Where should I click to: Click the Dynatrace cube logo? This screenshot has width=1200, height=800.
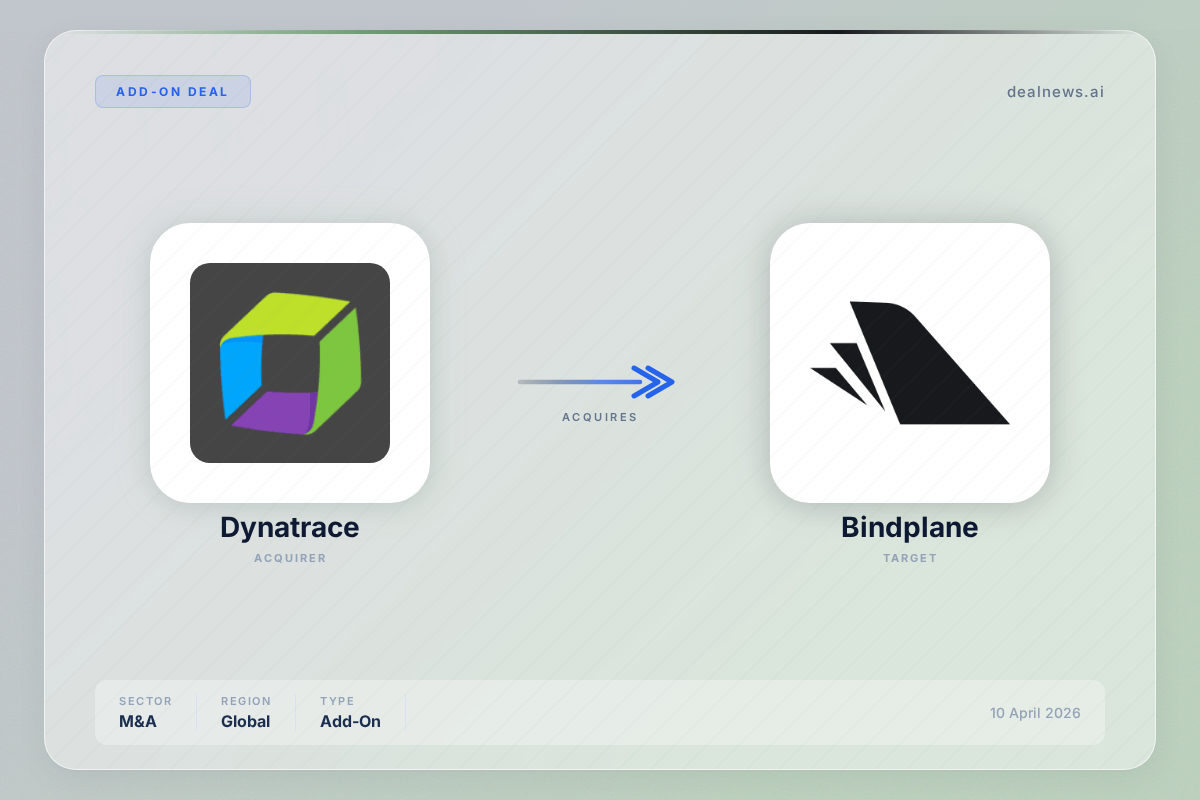(289, 363)
